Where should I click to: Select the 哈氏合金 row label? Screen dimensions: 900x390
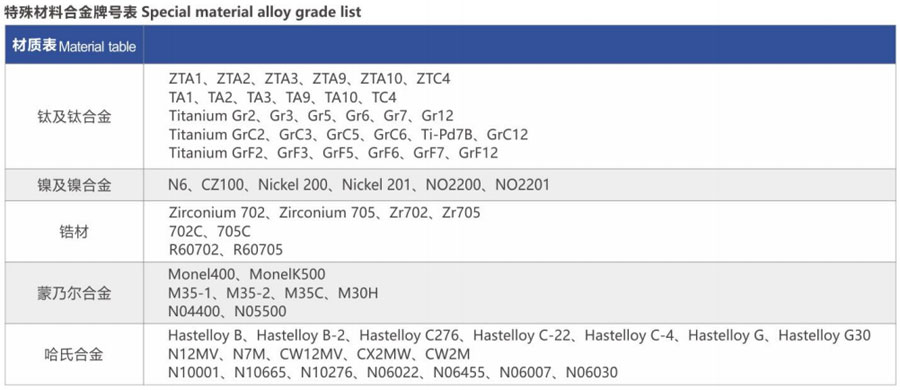click(x=74, y=354)
